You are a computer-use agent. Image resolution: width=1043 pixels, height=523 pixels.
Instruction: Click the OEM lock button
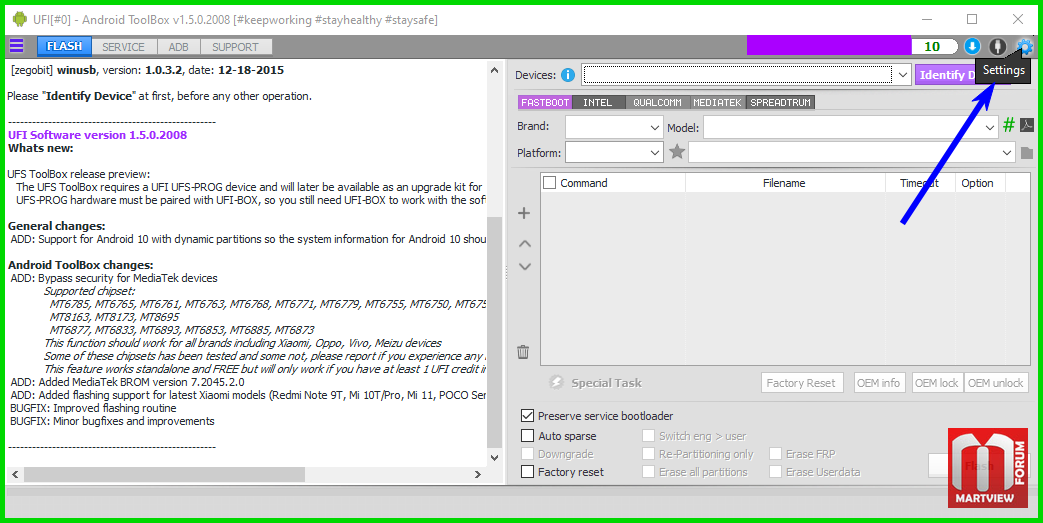pyautogui.click(x=937, y=383)
